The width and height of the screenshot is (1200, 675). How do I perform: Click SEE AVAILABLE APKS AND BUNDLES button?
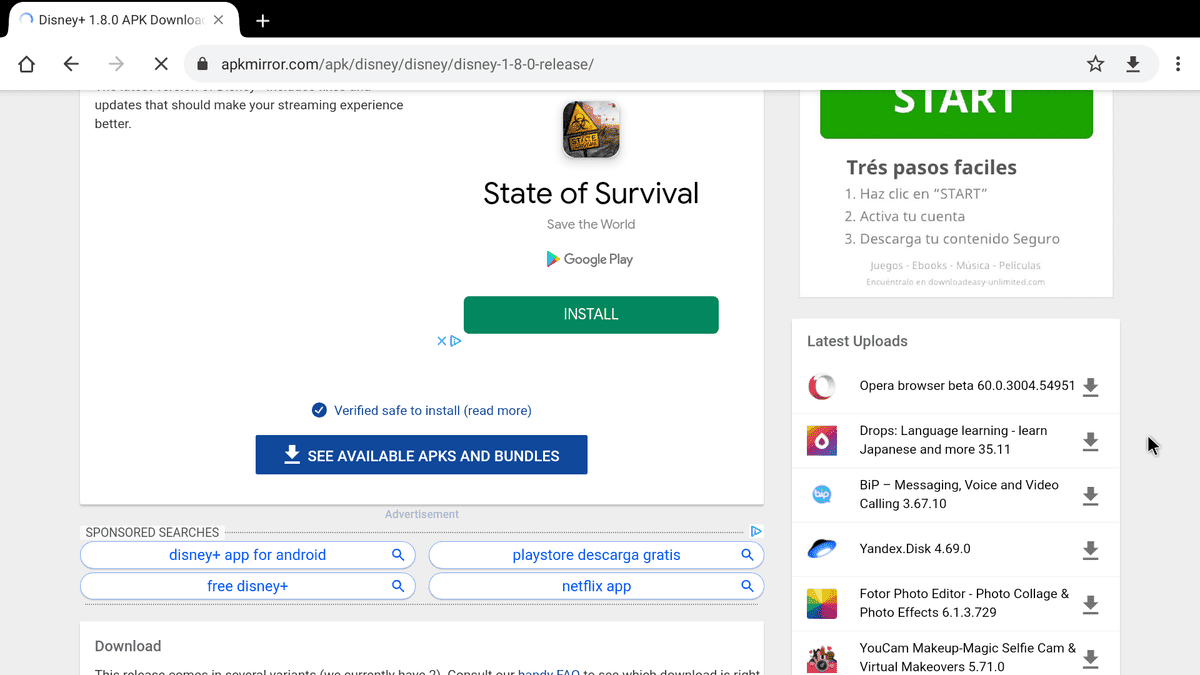421,455
